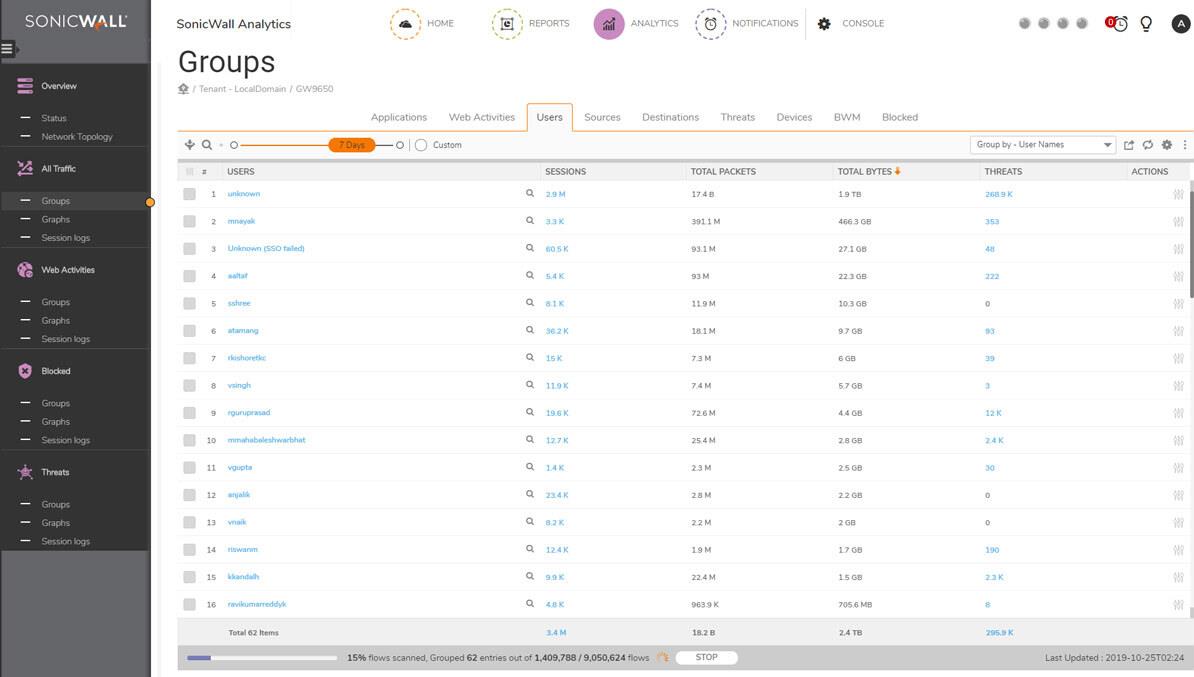Open the Group by - User Names dropdown
The image size is (1194, 677).
coord(1042,145)
